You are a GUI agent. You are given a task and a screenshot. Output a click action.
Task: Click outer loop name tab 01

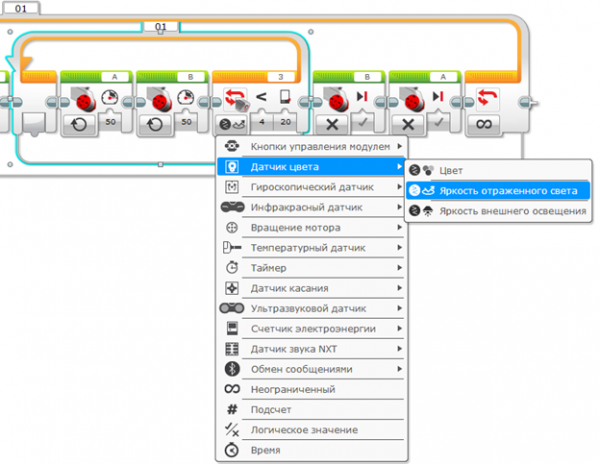click(x=21, y=8)
